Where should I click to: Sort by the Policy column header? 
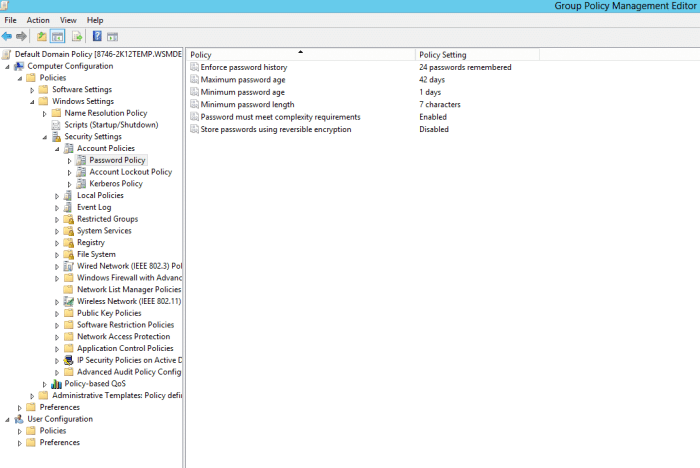pyautogui.click(x=301, y=55)
